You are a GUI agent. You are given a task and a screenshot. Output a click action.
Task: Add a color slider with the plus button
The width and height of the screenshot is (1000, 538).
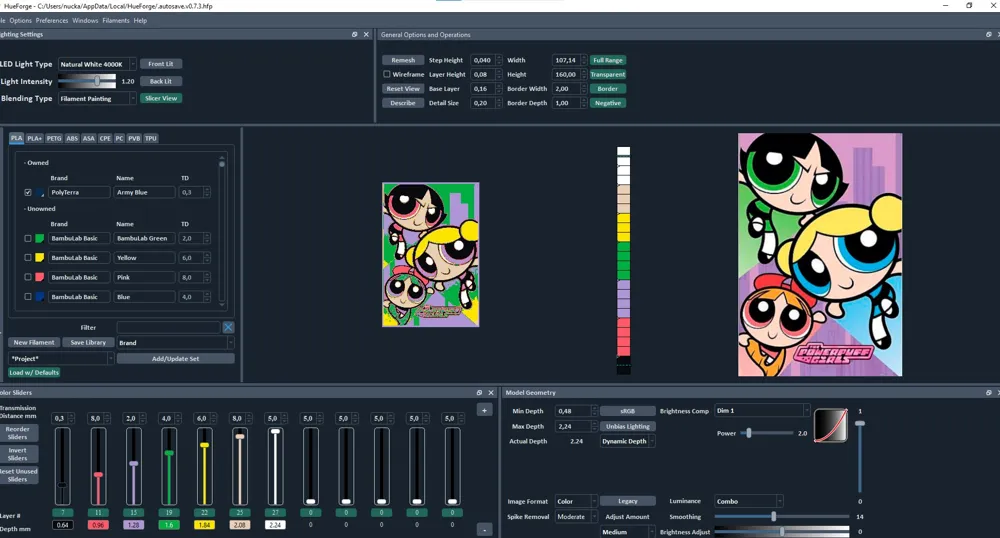point(484,411)
